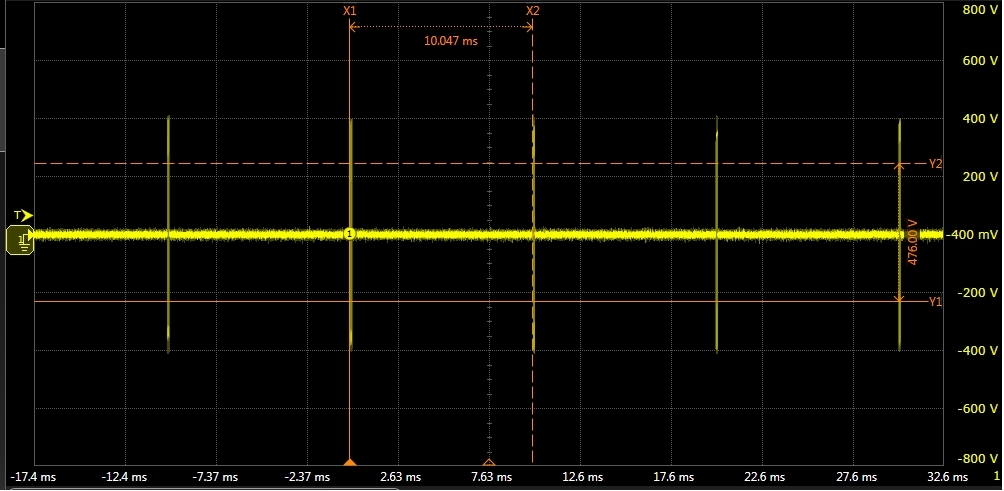Click the circled channel 1 waveform marker
The height and width of the screenshot is (491, 1004).
349,234
